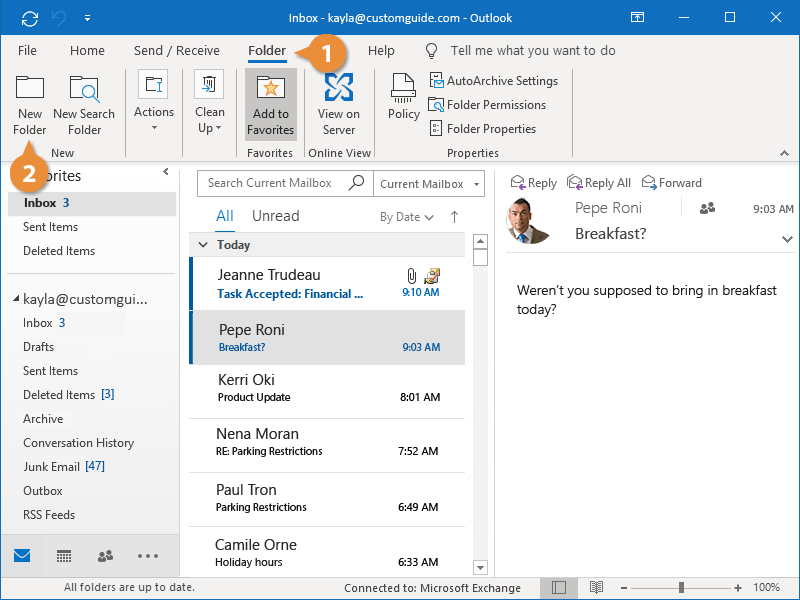This screenshot has height=600, width=800.
Task: Expand the By Date sort dropdown
Action: (407, 217)
